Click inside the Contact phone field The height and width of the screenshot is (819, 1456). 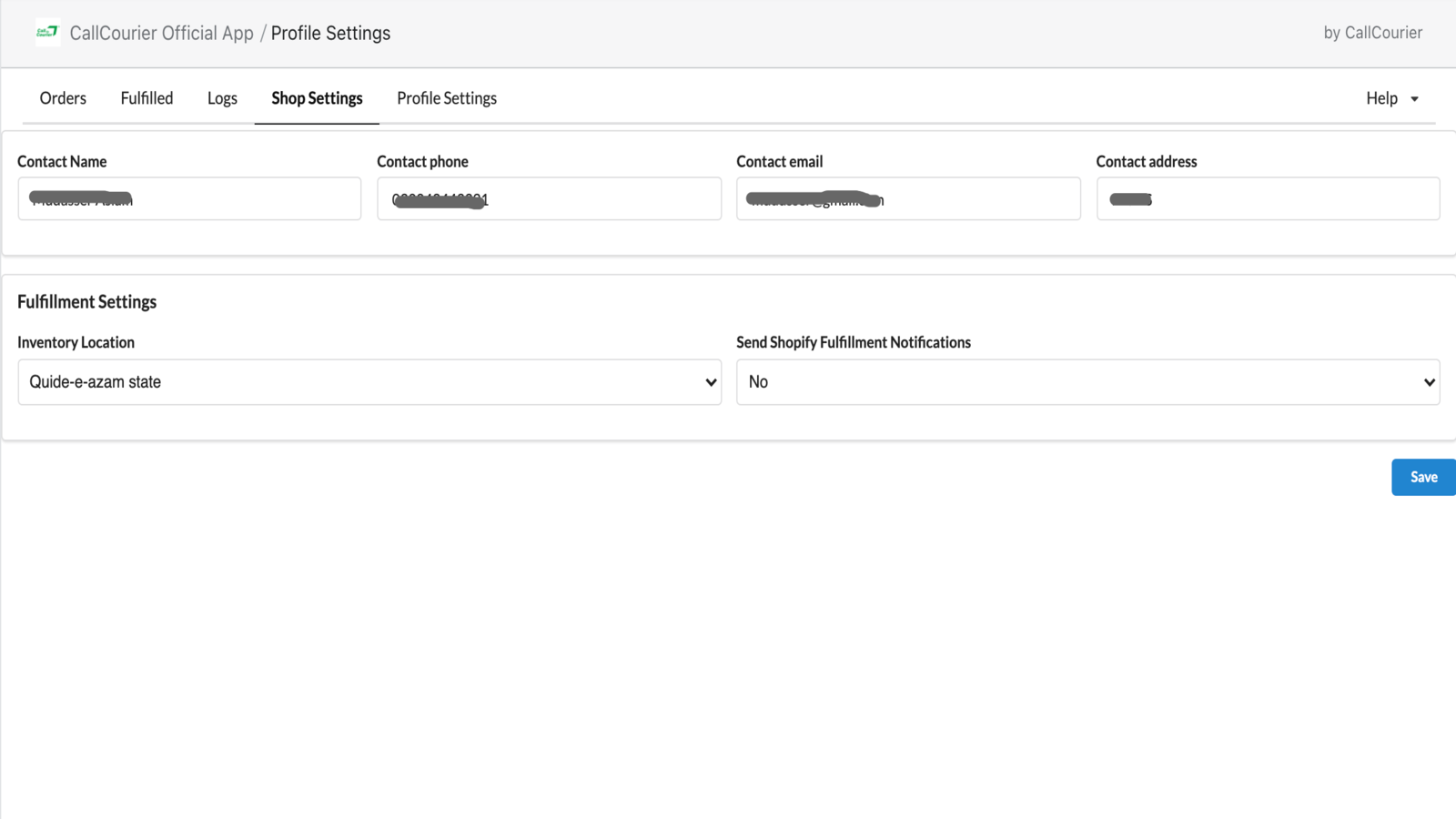pos(548,198)
